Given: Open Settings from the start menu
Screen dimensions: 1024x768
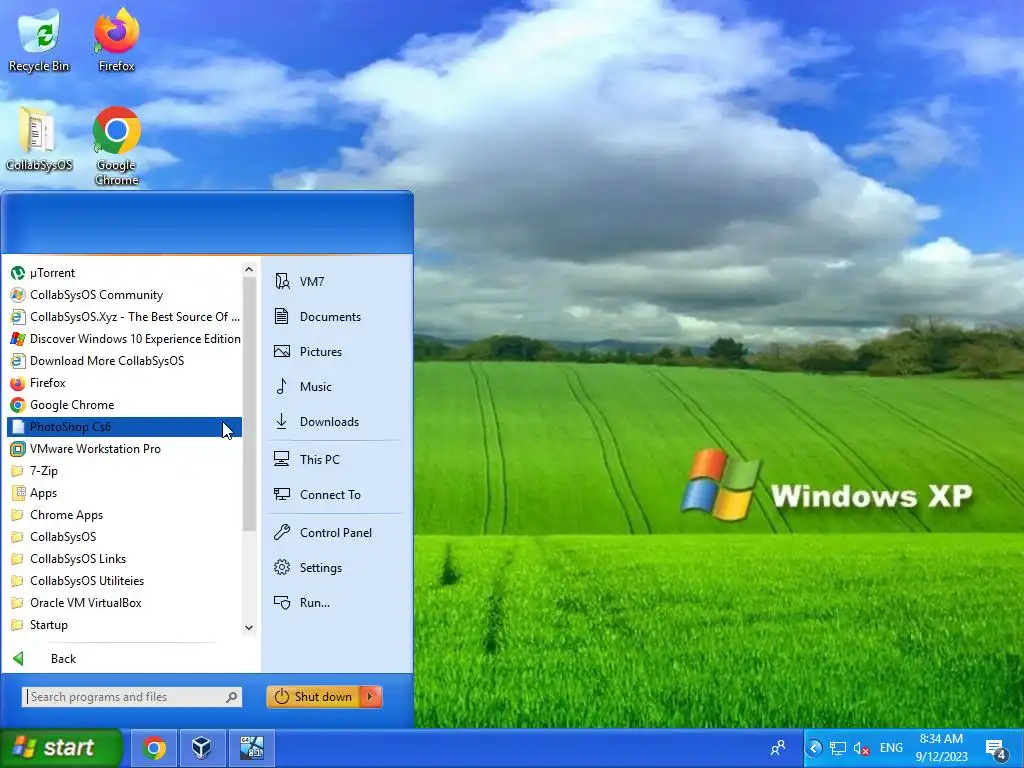Looking at the screenshot, I should (336, 568).
